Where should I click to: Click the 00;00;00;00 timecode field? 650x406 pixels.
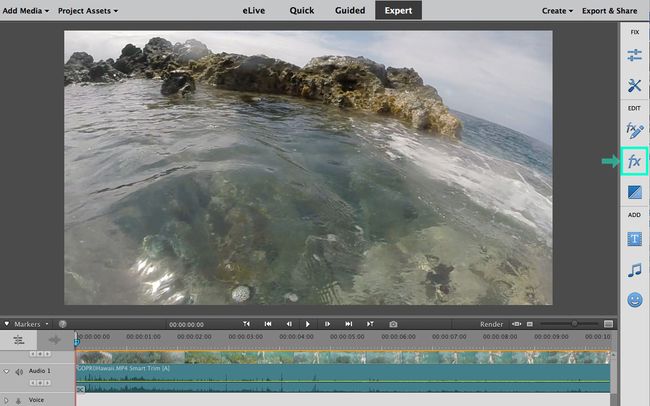click(x=186, y=324)
